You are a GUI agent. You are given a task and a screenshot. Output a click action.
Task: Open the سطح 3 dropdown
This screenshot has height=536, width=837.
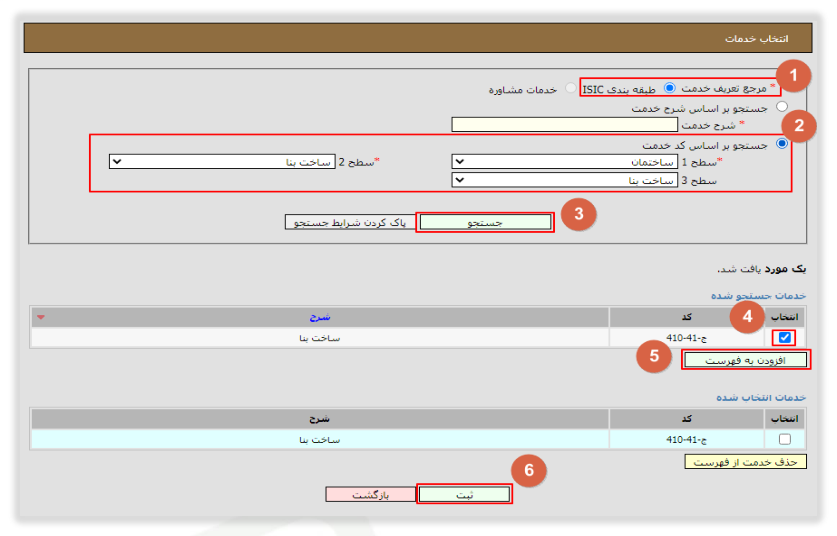tap(564, 180)
